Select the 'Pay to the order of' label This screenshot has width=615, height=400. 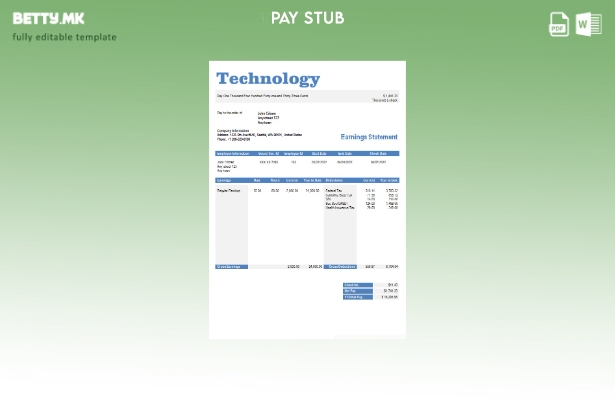tap(229, 113)
